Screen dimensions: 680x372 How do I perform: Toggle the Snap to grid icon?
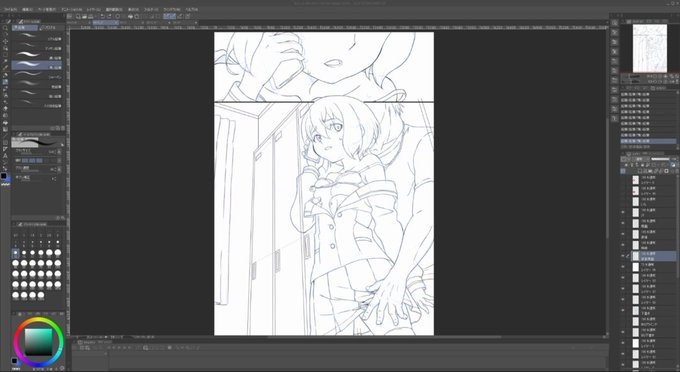coord(180,16)
